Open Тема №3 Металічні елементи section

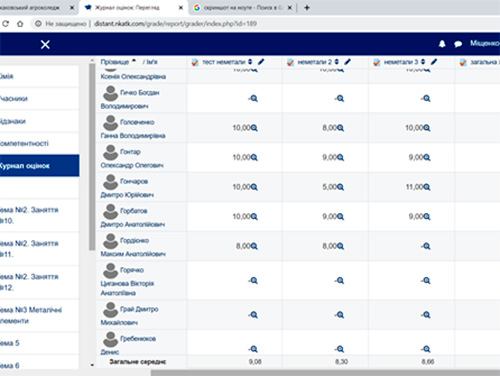(x=39, y=315)
